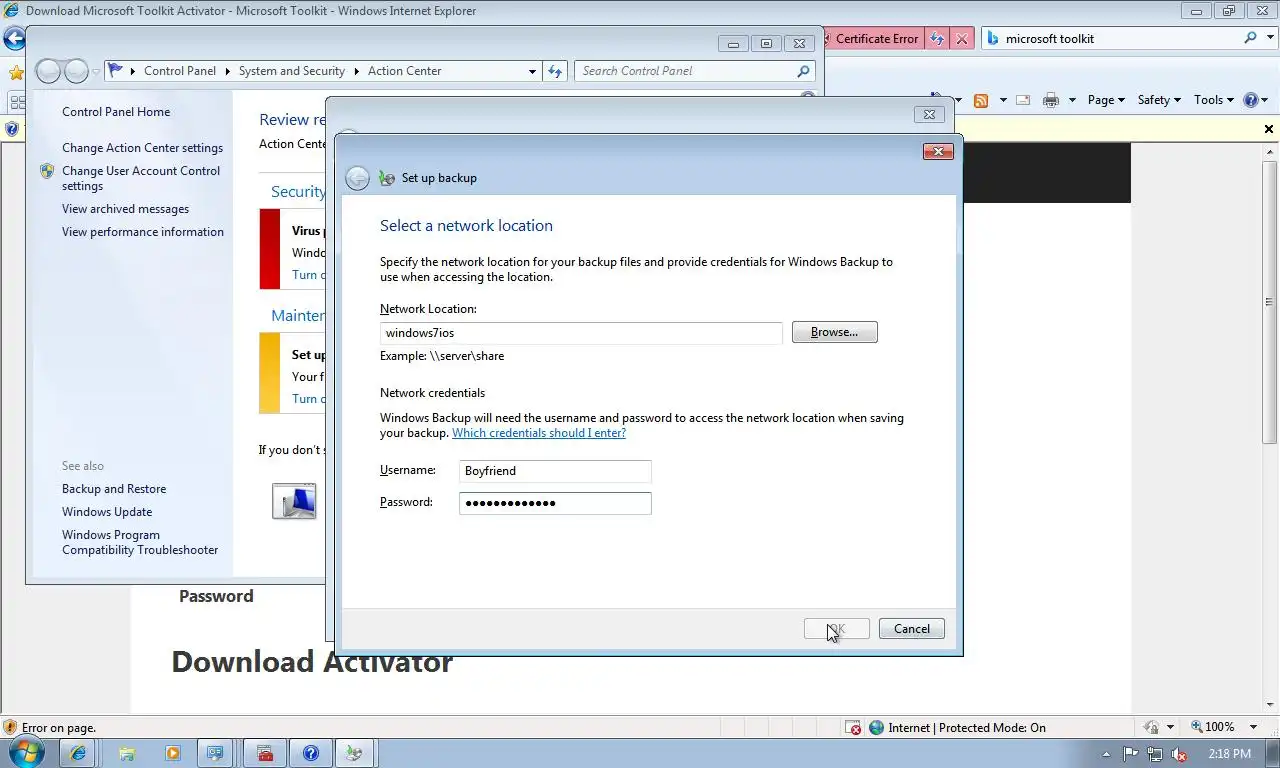Open the IE Safety menu
Image resolution: width=1280 pixels, height=768 pixels.
pos(1159,100)
